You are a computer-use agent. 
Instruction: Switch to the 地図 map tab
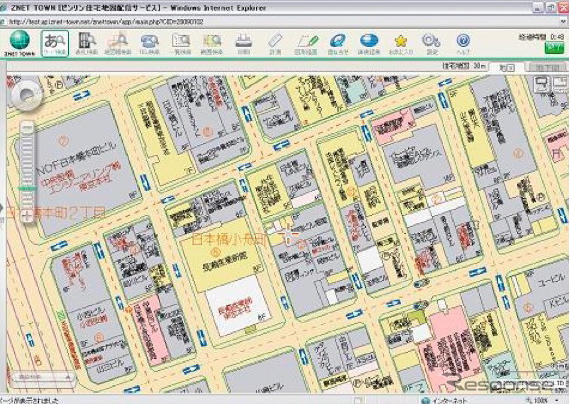(x=507, y=68)
